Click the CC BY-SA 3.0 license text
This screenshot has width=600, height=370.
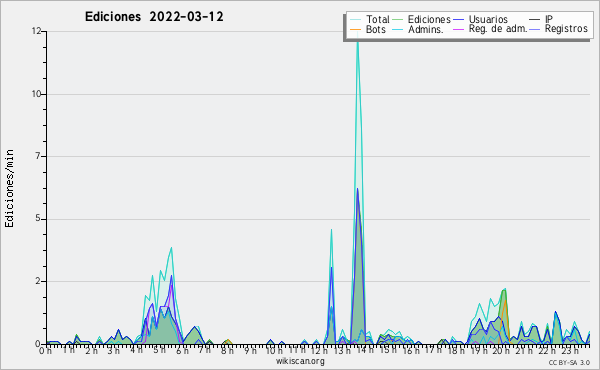click(569, 363)
